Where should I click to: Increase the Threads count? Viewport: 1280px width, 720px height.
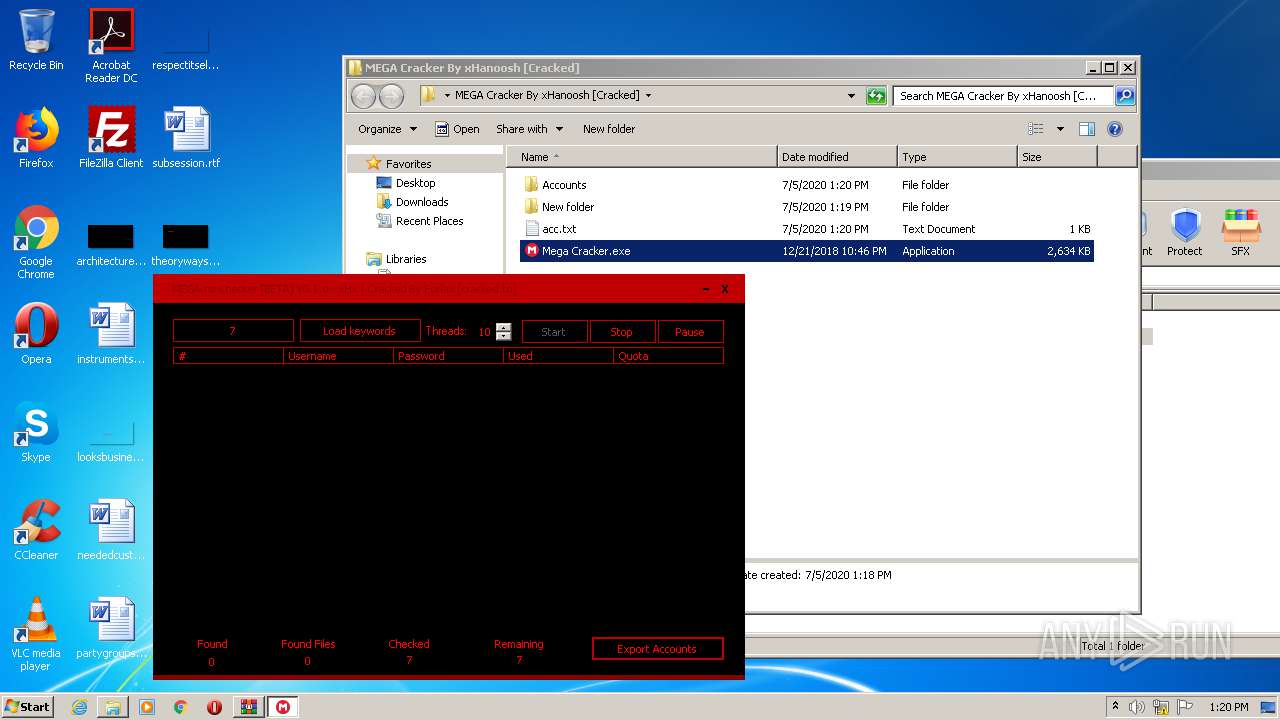[503, 327]
